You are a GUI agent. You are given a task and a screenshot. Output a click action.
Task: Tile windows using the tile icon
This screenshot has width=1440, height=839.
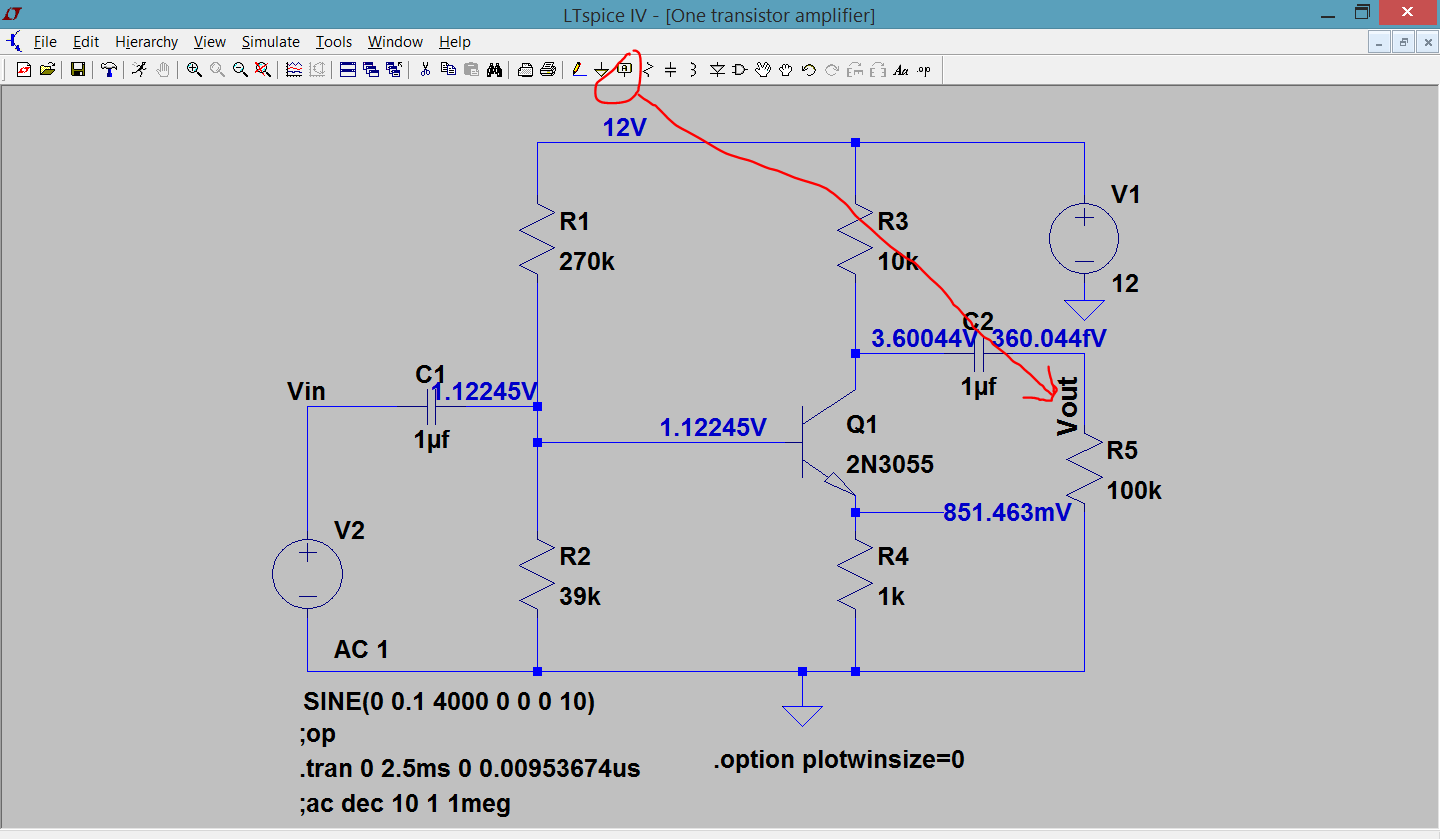(348, 70)
